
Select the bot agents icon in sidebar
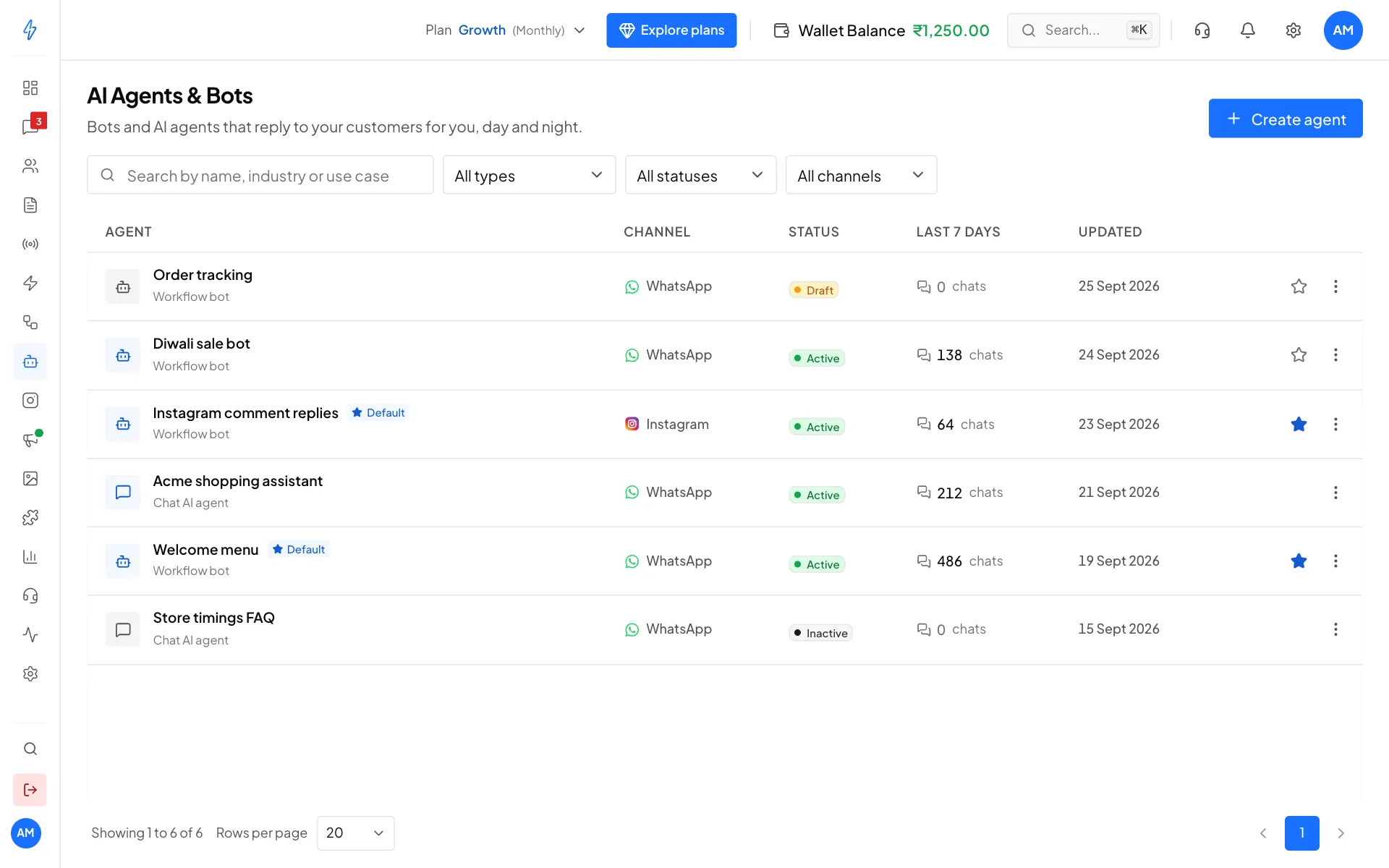tap(30, 361)
